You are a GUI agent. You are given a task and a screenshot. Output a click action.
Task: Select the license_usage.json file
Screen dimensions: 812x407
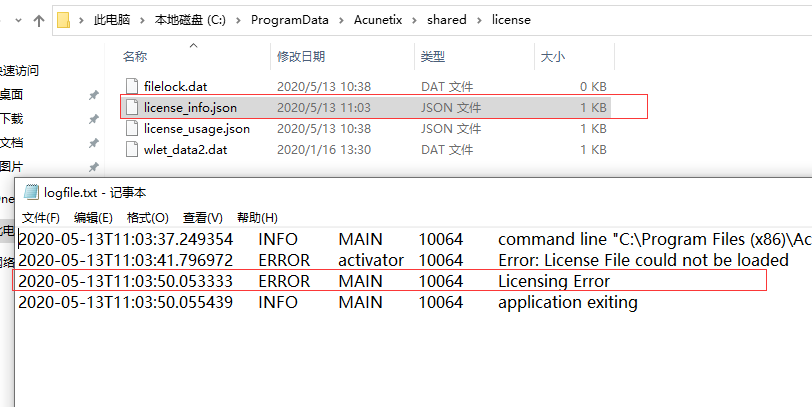[x=196, y=128]
